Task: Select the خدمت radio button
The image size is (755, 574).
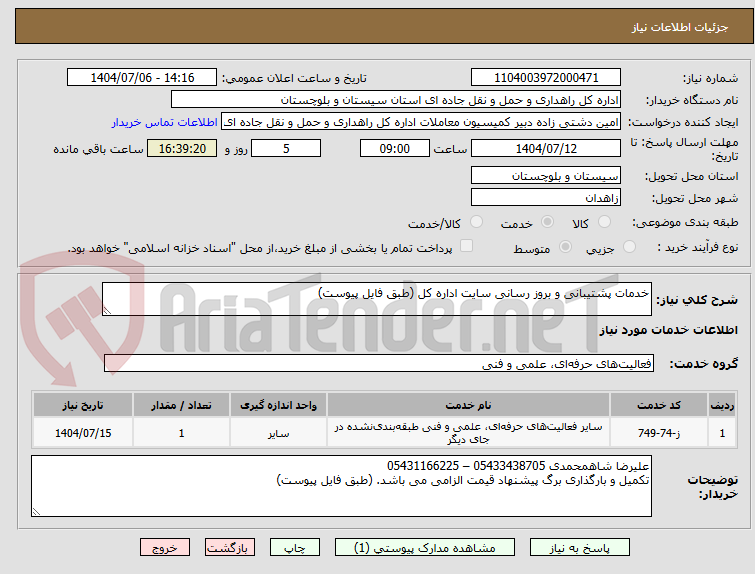Action: coord(547,222)
